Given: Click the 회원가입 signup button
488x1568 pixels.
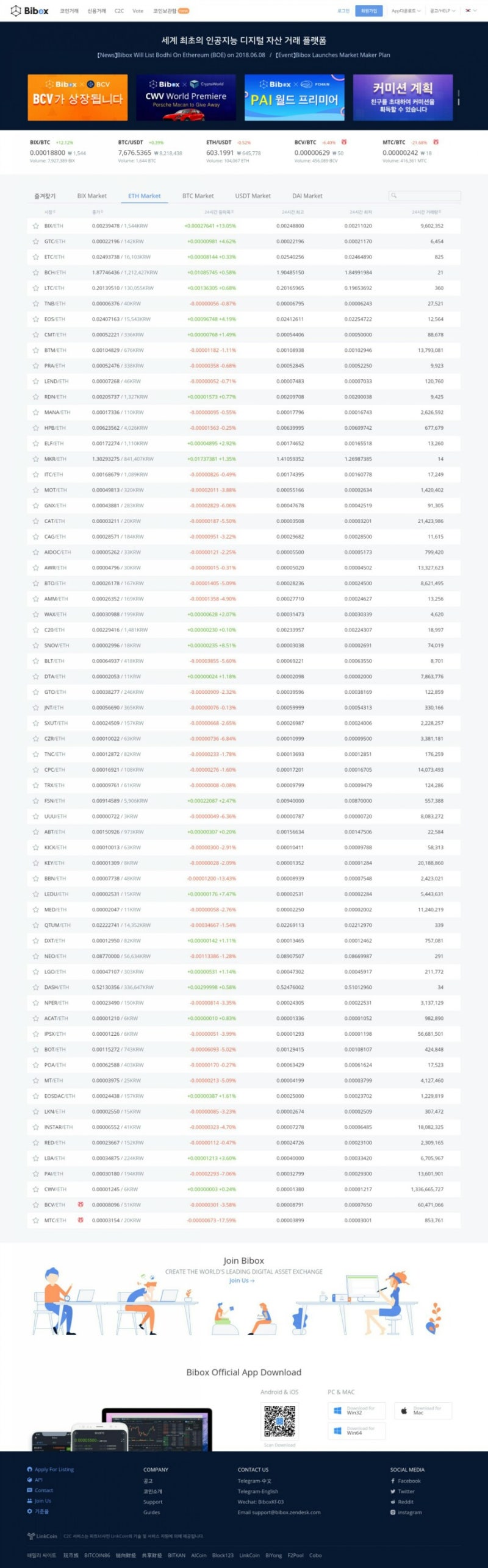Looking at the screenshot, I should pos(370,10).
